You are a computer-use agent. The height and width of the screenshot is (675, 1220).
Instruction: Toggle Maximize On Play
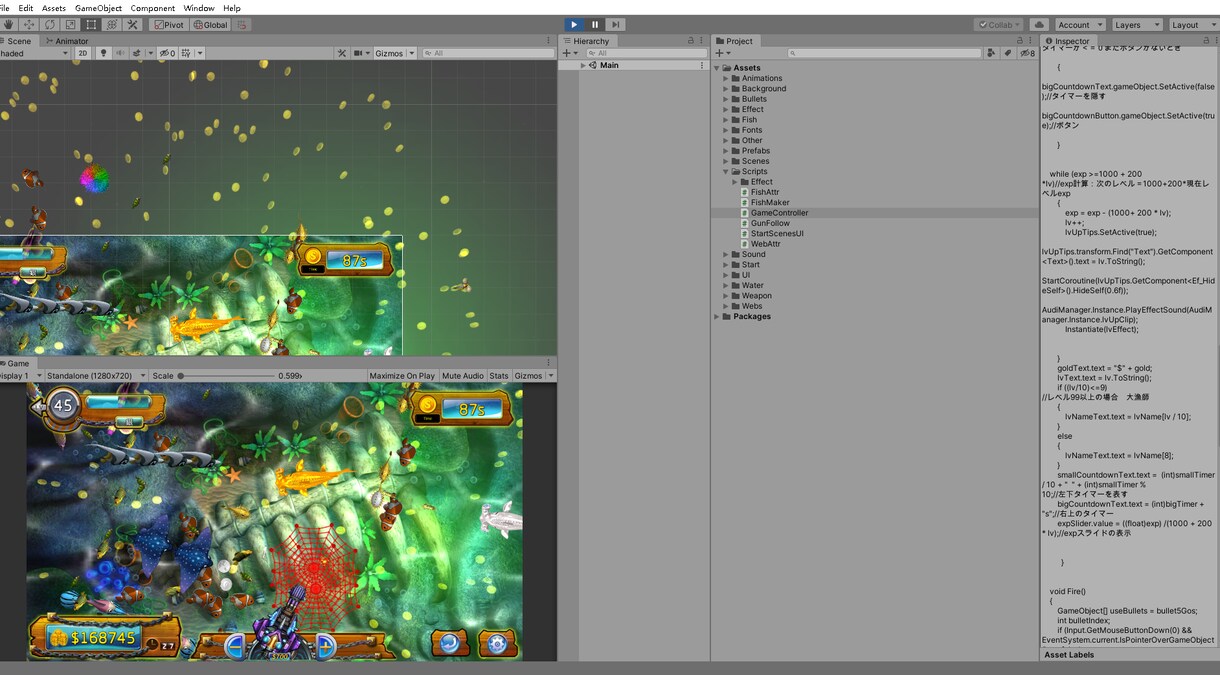pos(402,376)
